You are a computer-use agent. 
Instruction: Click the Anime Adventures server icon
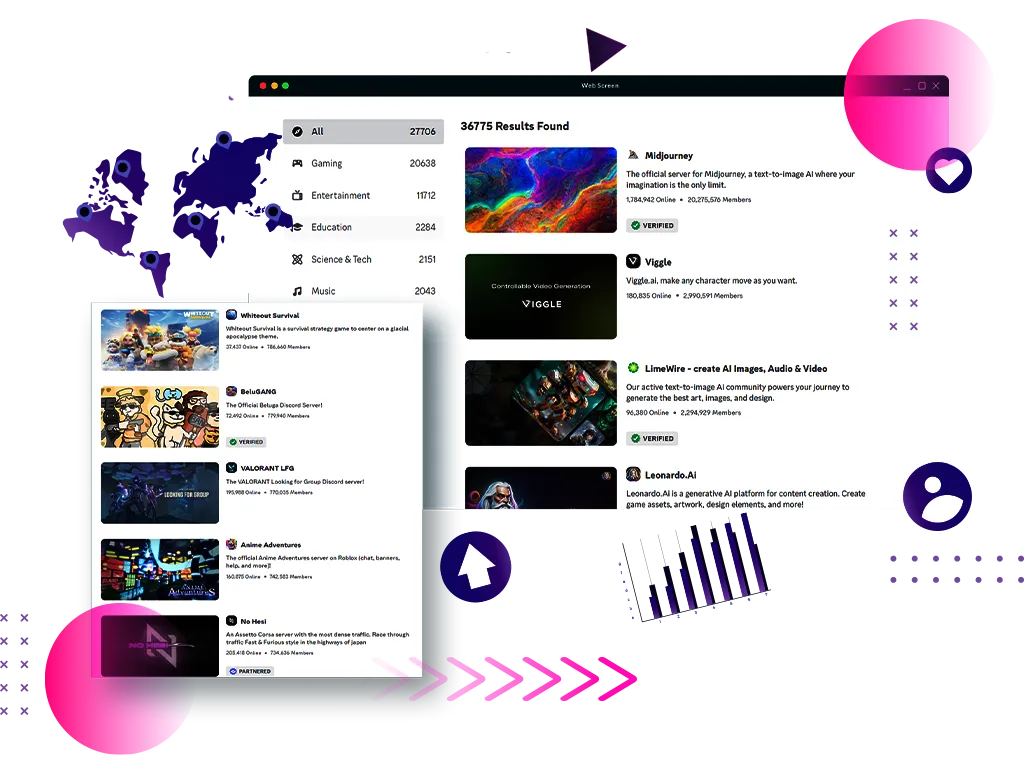(231, 544)
